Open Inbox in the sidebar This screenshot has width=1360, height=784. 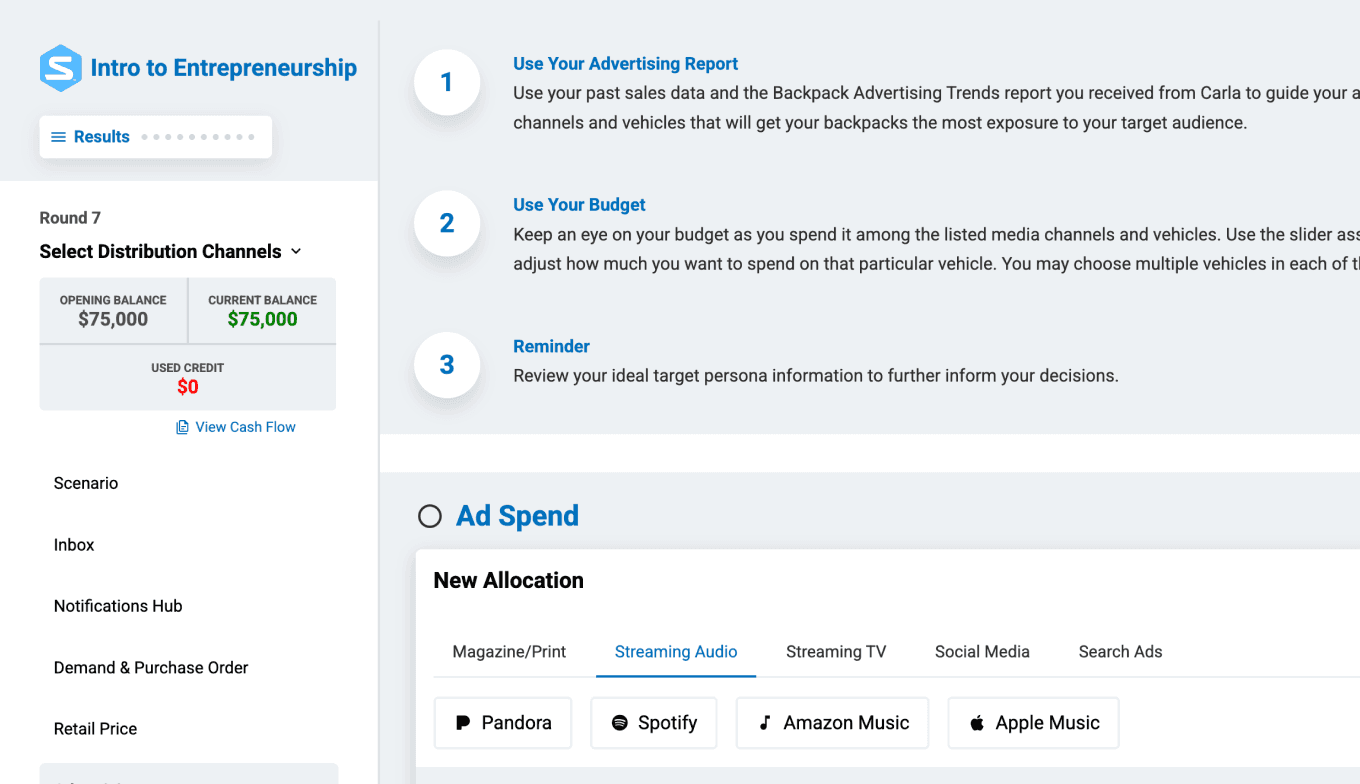tap(74, 545)
